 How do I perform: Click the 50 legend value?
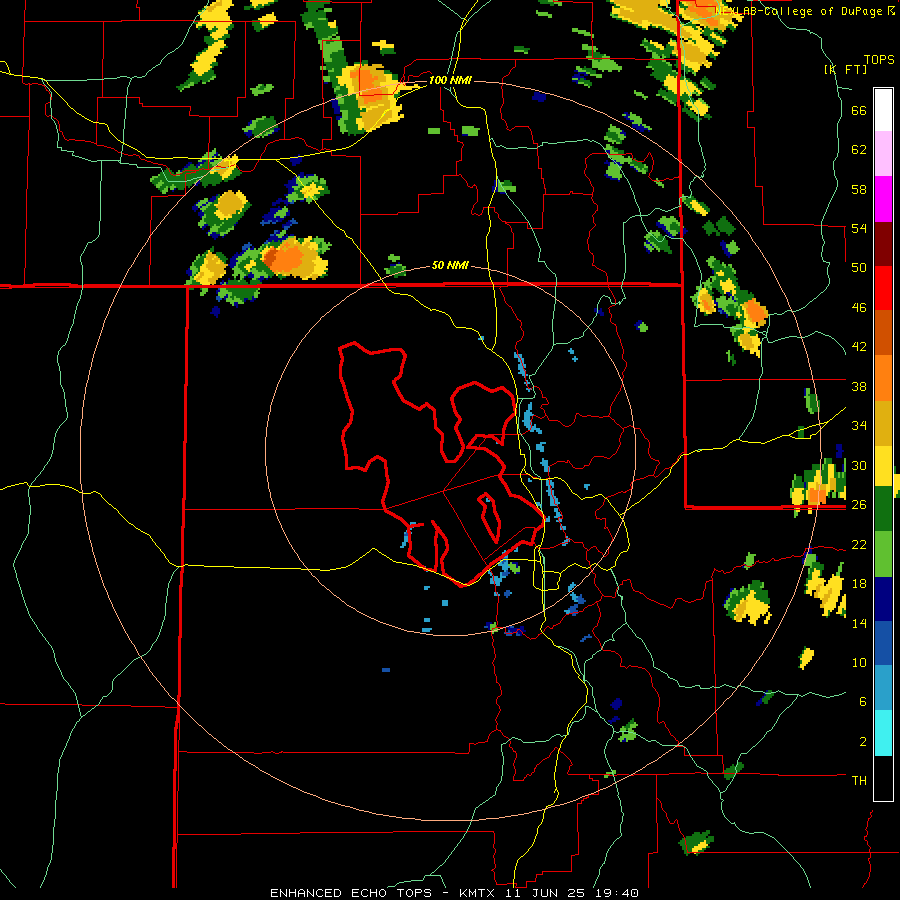point(859,267)
